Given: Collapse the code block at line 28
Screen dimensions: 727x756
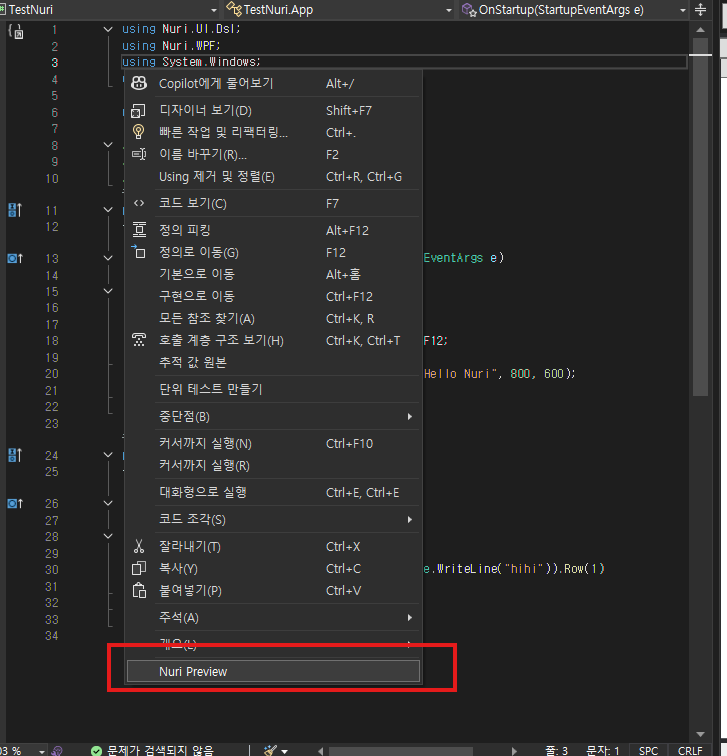Looking at the screenshot, I should (x=108, y=536).
